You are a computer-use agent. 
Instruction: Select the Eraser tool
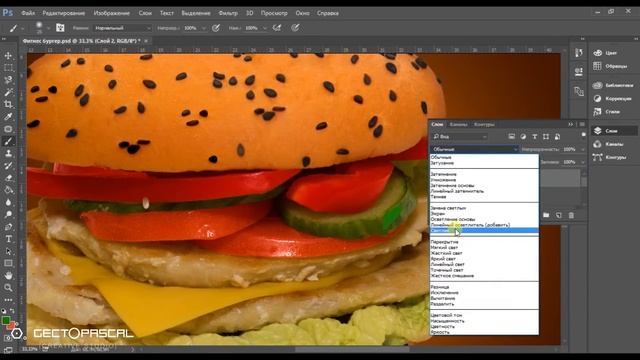click(8, 178)
